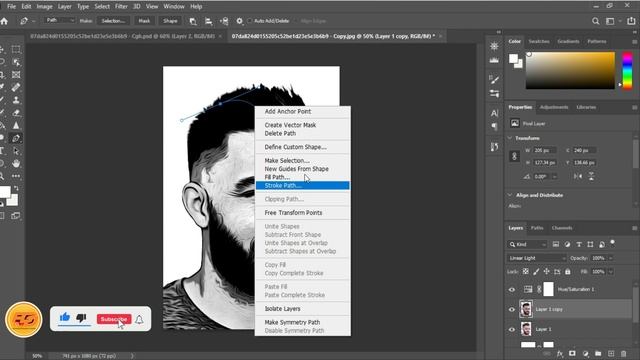The image size is (640, 360).
Task: Add layer mask icon
Action: click(x=572, y=354)
